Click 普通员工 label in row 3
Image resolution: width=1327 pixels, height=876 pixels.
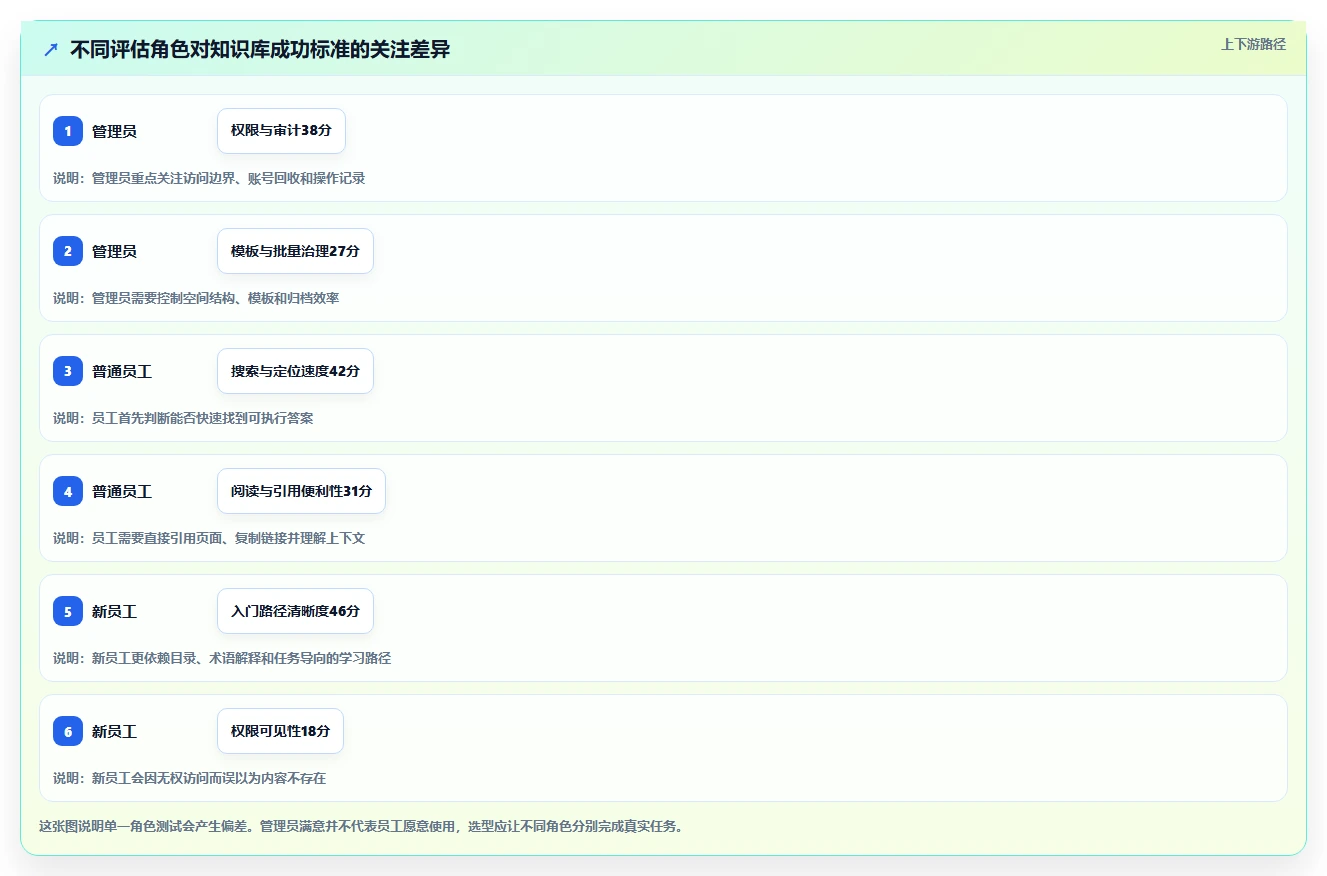click(122, 371)
